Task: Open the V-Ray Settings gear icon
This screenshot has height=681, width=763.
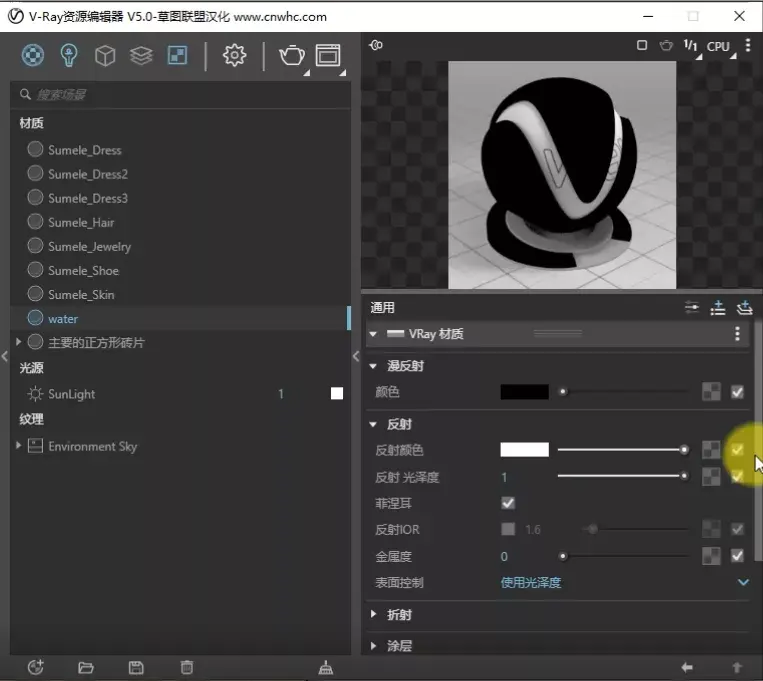Action: [x=234, y=55]
